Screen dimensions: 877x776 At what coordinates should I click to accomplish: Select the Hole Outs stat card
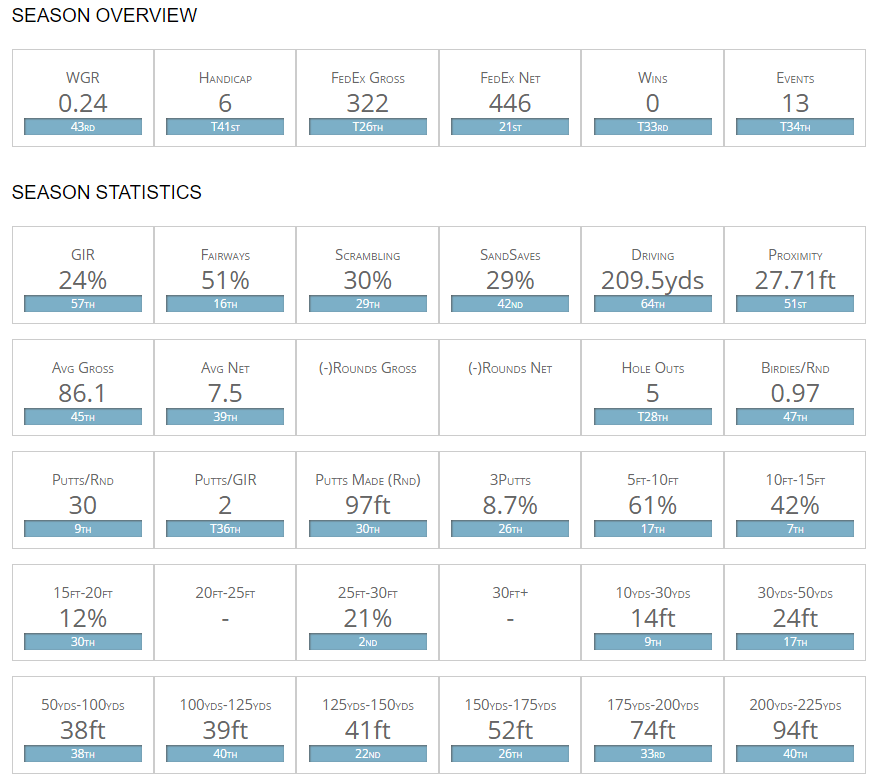click(x=652, y=385)
